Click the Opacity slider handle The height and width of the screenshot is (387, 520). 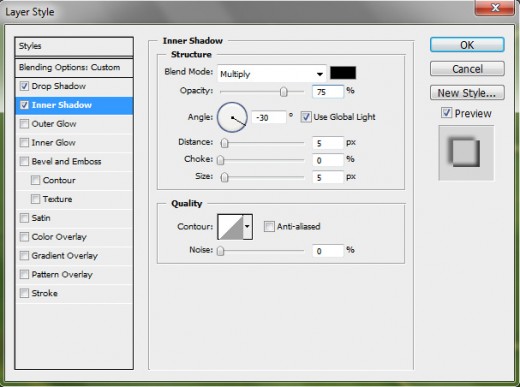tap(284, 92)
